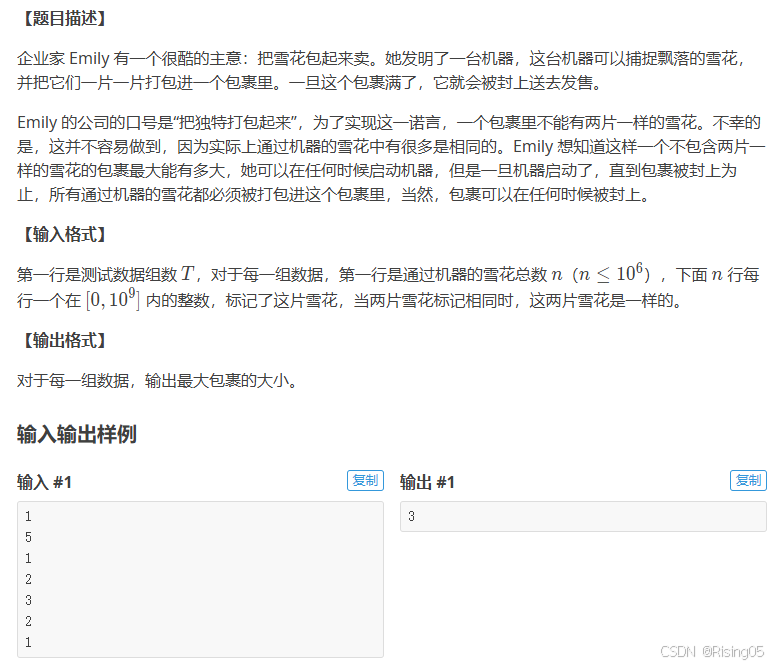778x665 pixels.
Task: Click the sample output box showing 3
Action: coord(584,516)
